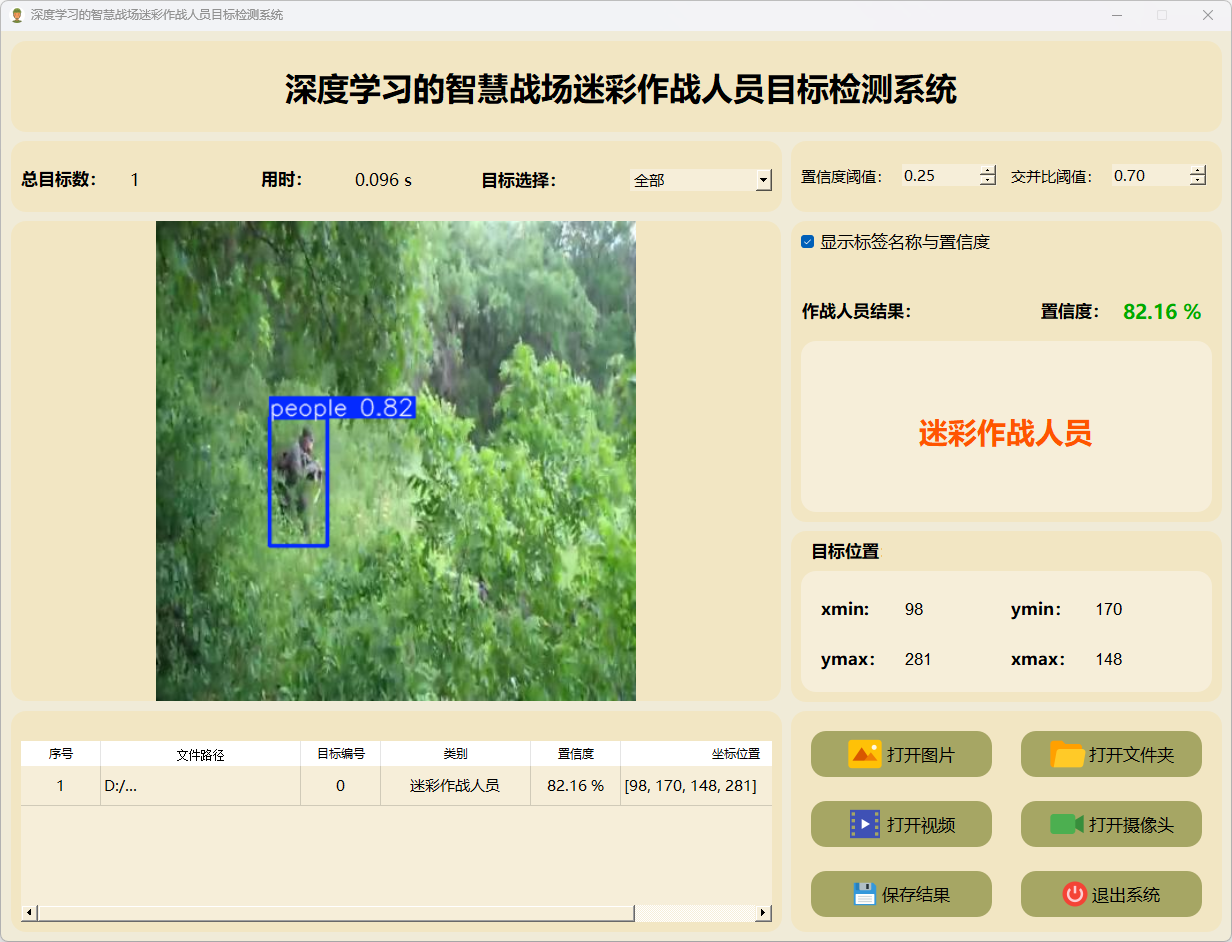Click the picture icon on 打开图片
The height and width of the screenshot is (942, 1232).
tap(864, 754)
